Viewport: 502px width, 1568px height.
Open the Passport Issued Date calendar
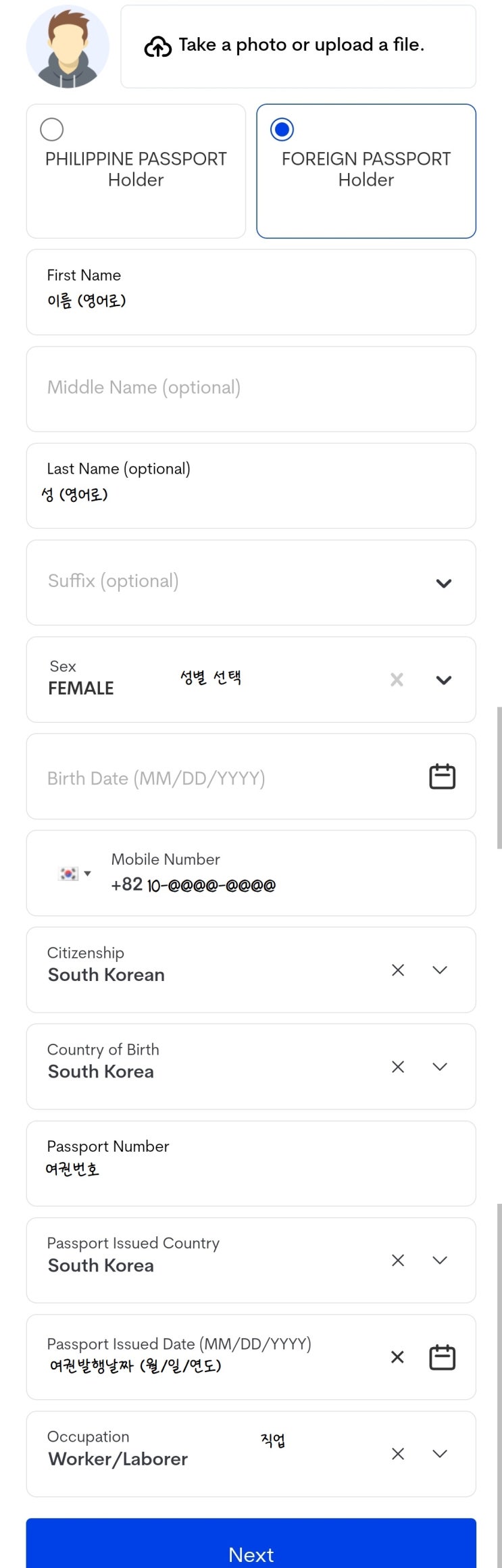(x=442, y=1357)
